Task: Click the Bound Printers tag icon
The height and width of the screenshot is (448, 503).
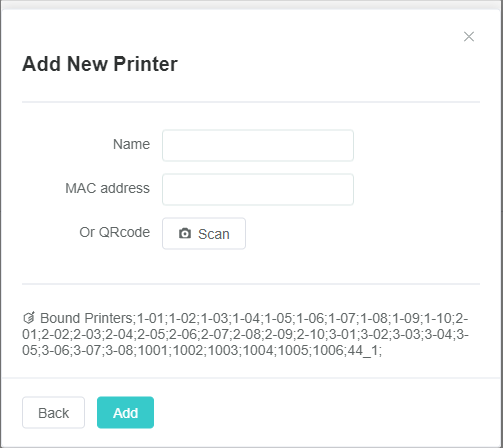Action: (29, 318)
